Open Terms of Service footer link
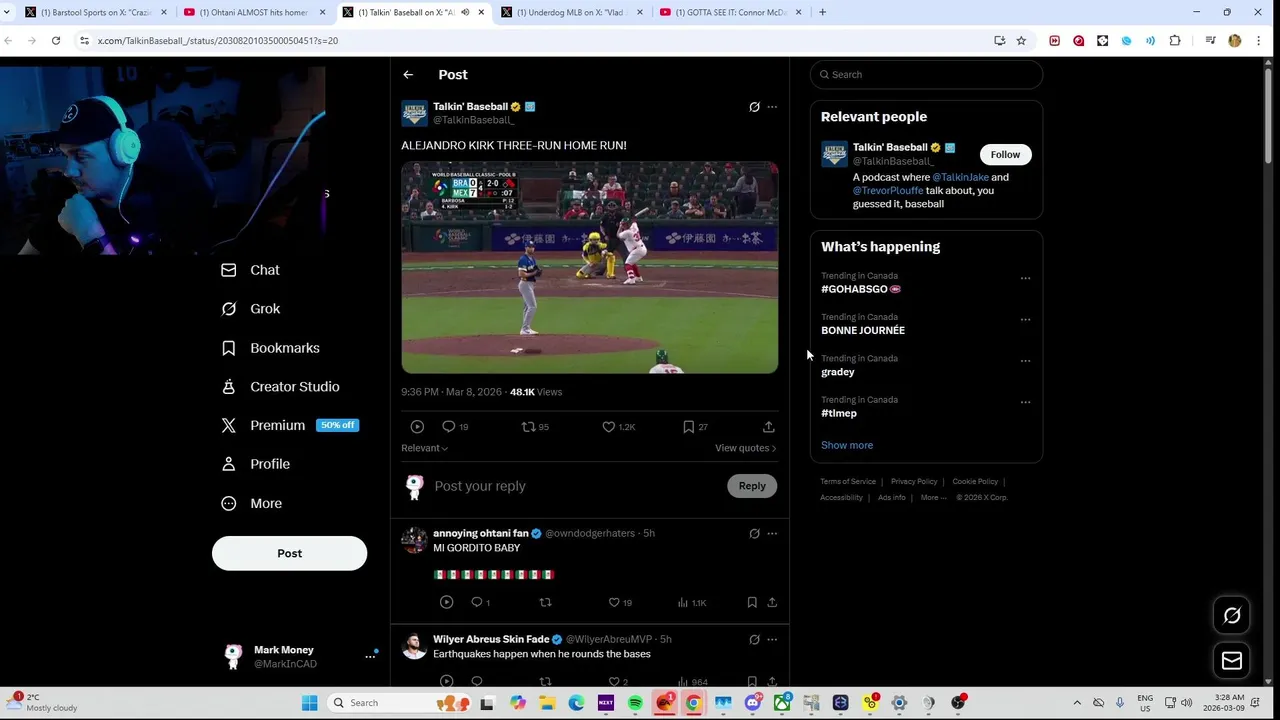The width and height of the screenshot is (1280, 720). 848,482
